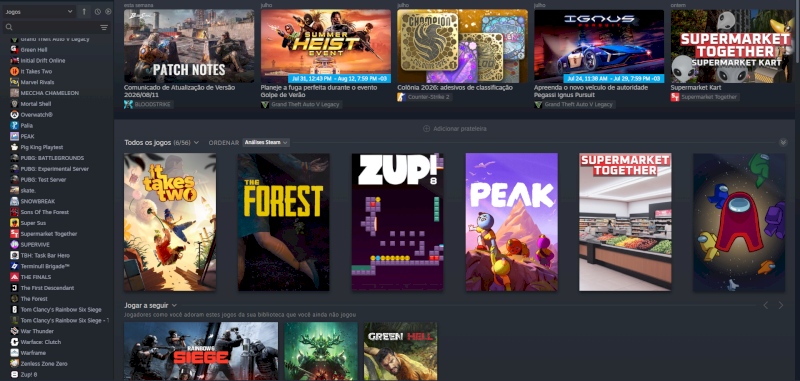The image size is (800, 381).
Task: Click the red THE FINALS icon in the sidebar
Action: tap(14, 277)
